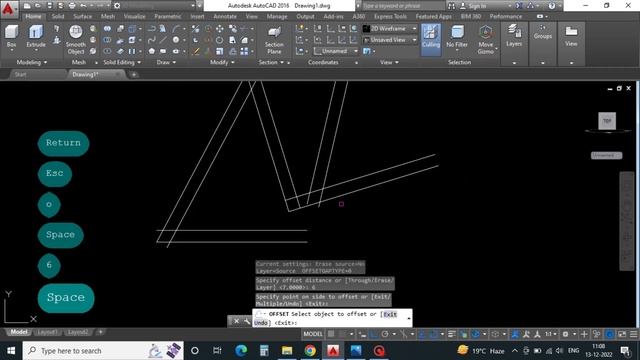Image resolution: width=640 pixels, height=360 pixels.
Task: Add a new layout with plus button
Action: [100, 332]
